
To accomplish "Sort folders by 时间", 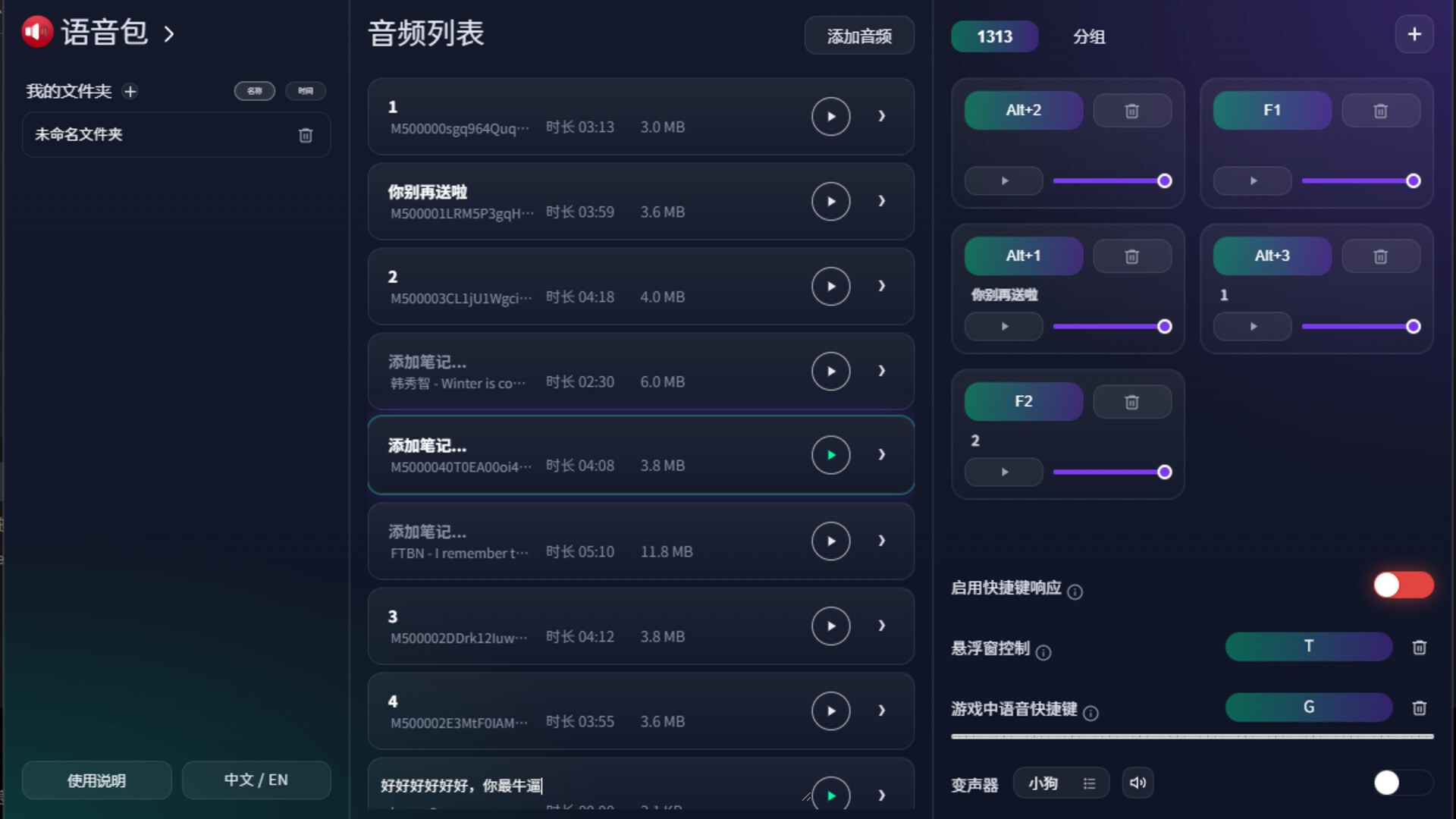I will click(x=306, y=91).
